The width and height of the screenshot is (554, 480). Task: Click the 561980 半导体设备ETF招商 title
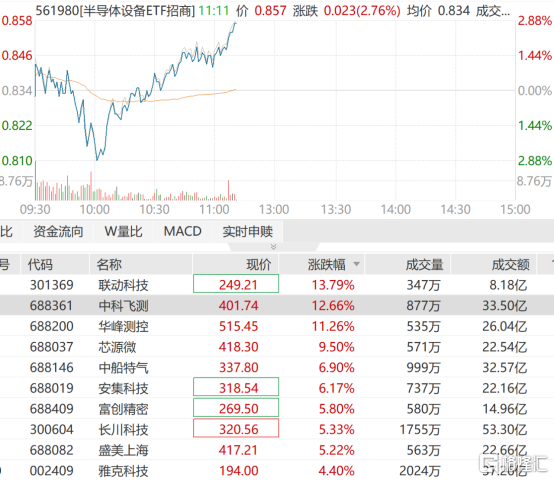[115, 11]
